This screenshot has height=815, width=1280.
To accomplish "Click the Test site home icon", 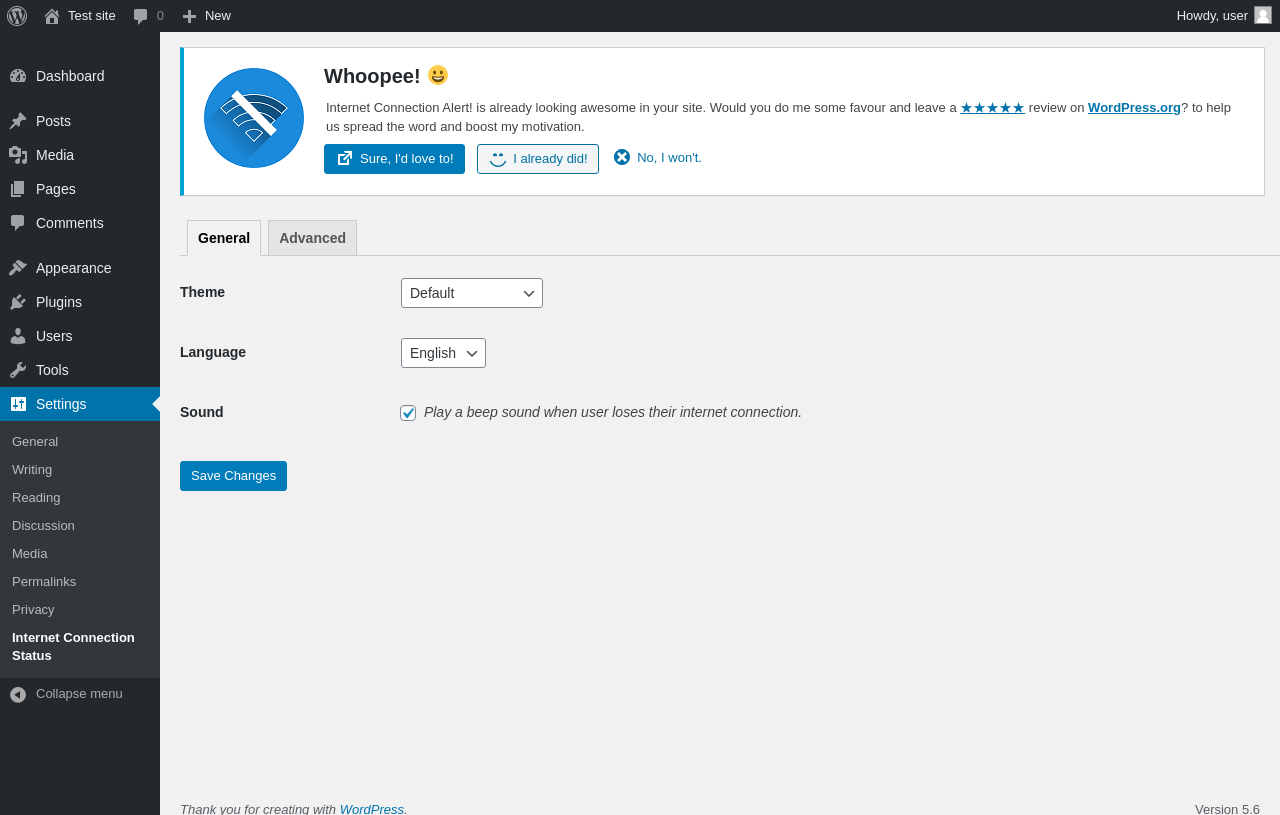I will (52, 16).
